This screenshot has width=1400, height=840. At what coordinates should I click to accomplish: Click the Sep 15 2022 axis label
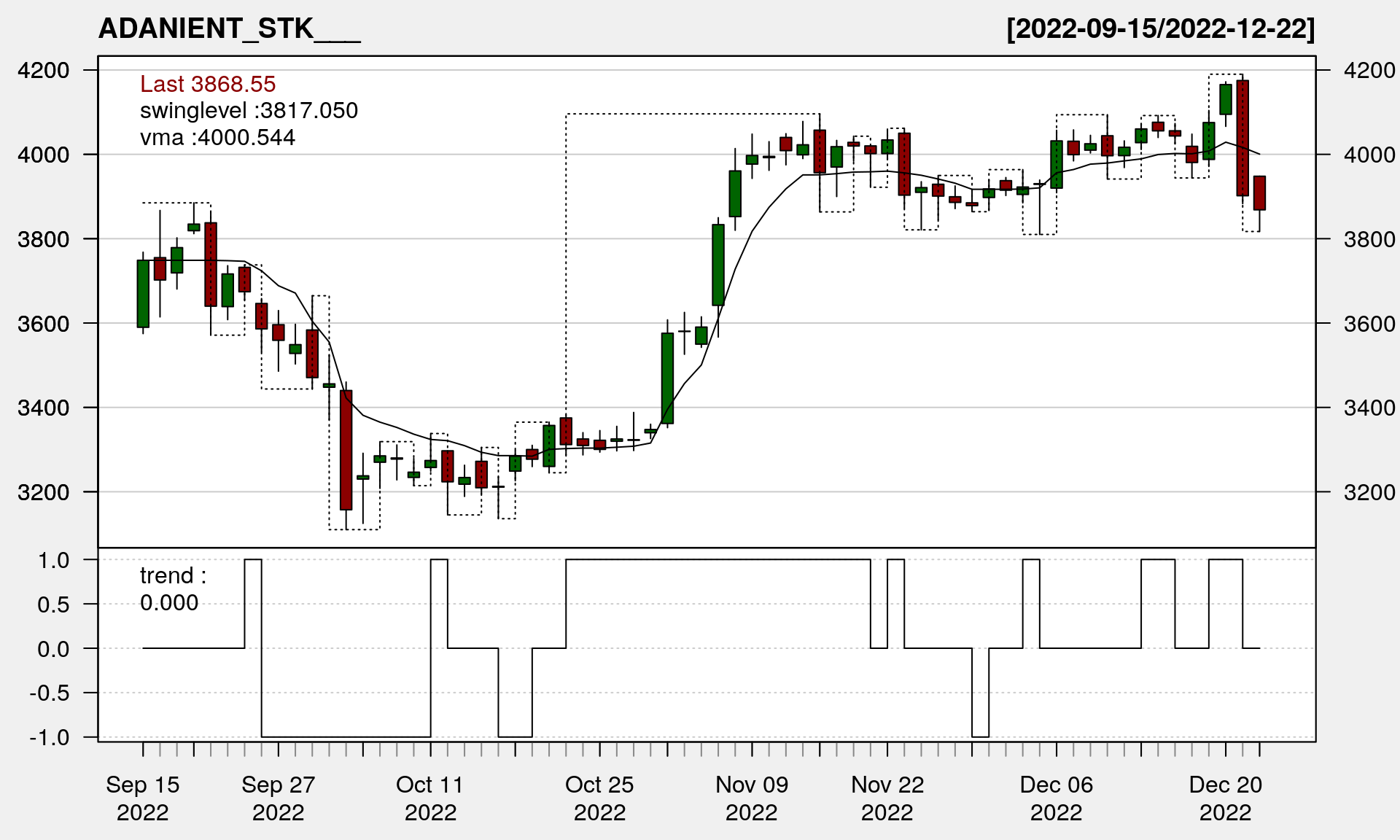tap(143, 798)
